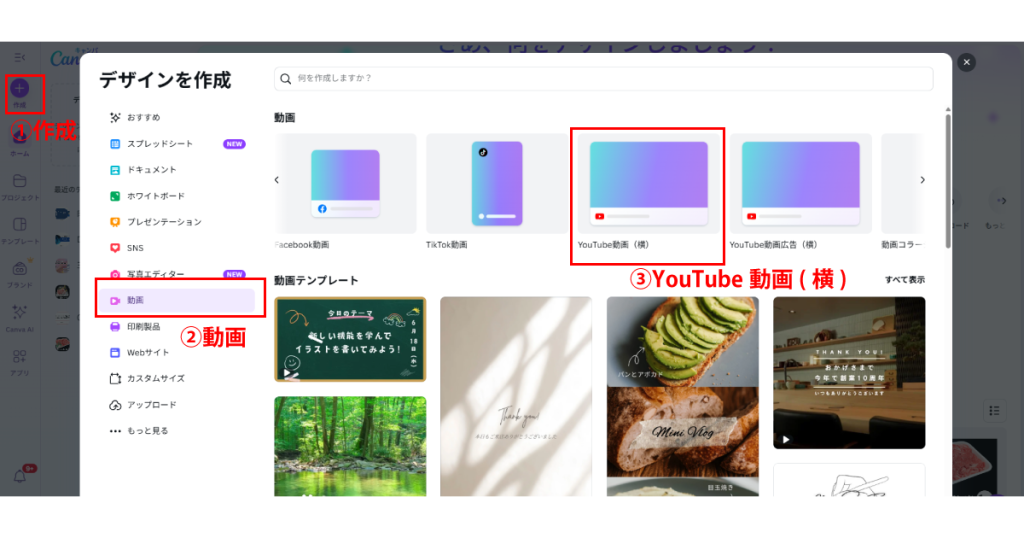Select the おすすめ sparkle icon
This screenshot has height=538, width=1024.
(x=115, y=118)
